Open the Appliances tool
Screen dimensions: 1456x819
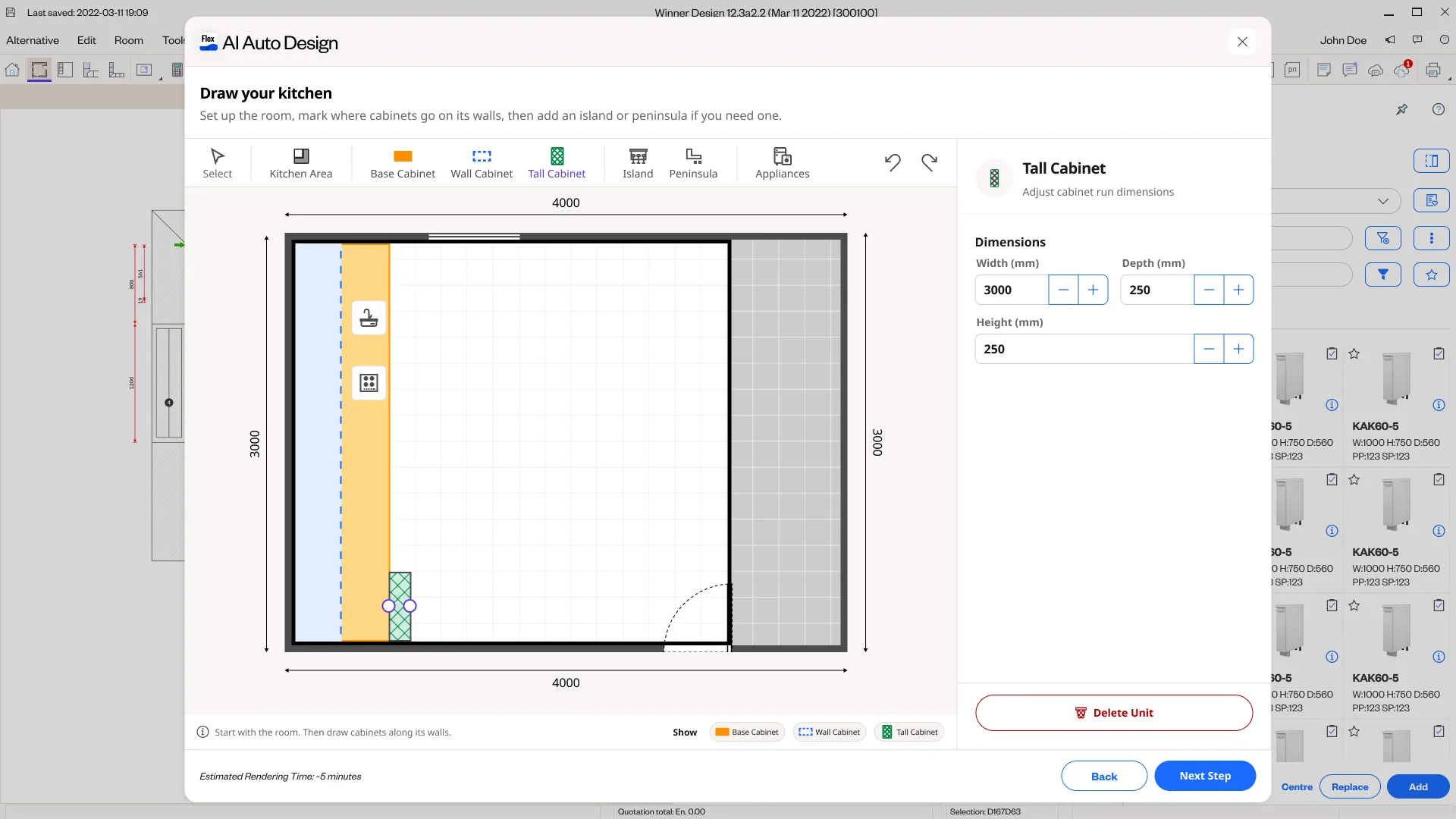pyautogui.click(x=782, y=163)
